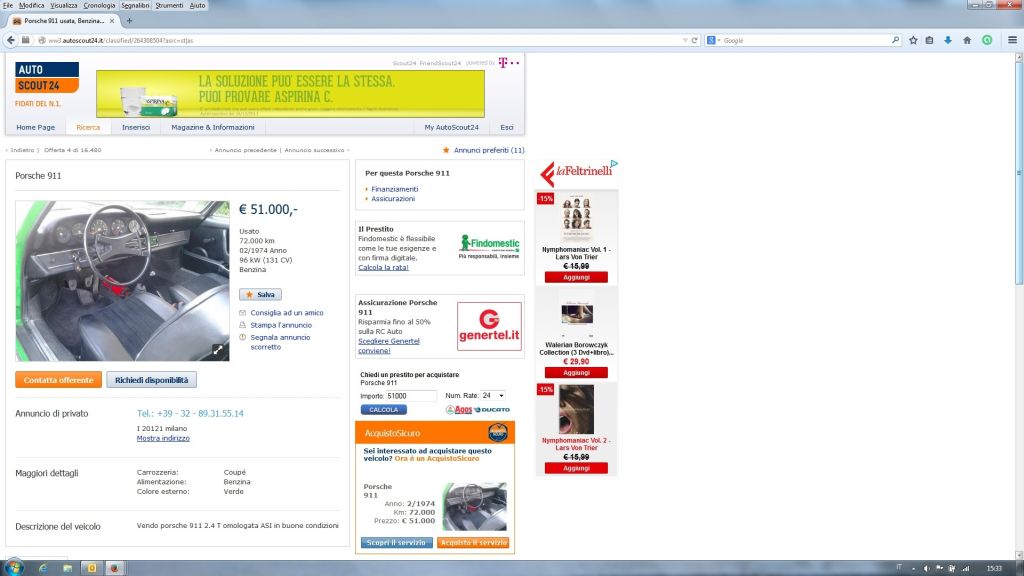Open the Num. Rate dropdown
Viewport: 1024px width, 576px height.
(493, 396)
